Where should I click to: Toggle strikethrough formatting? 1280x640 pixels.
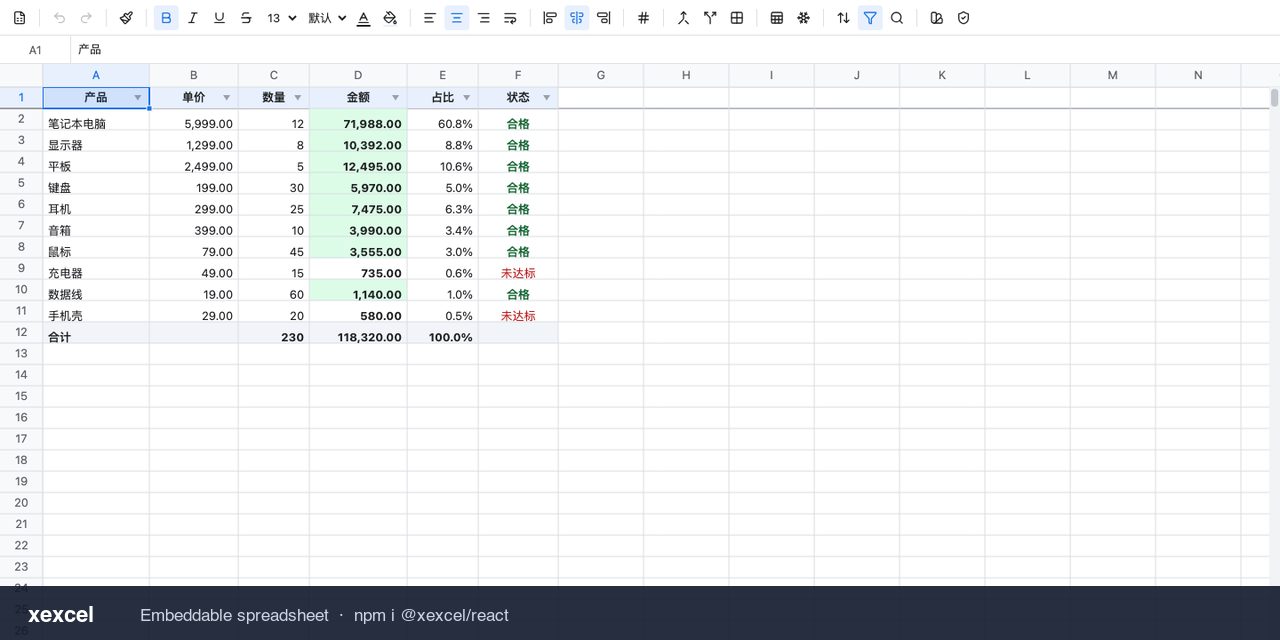pyautogui.click(x=246, y=18)
